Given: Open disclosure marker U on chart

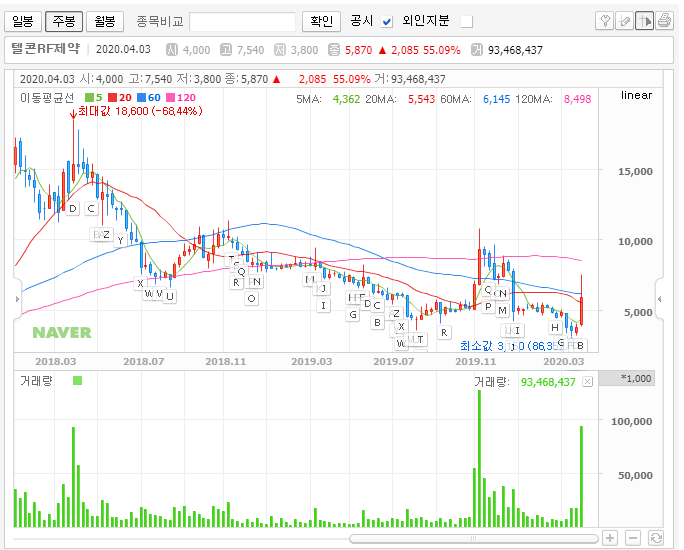Looking at the screenshot, I should (170, 297).
